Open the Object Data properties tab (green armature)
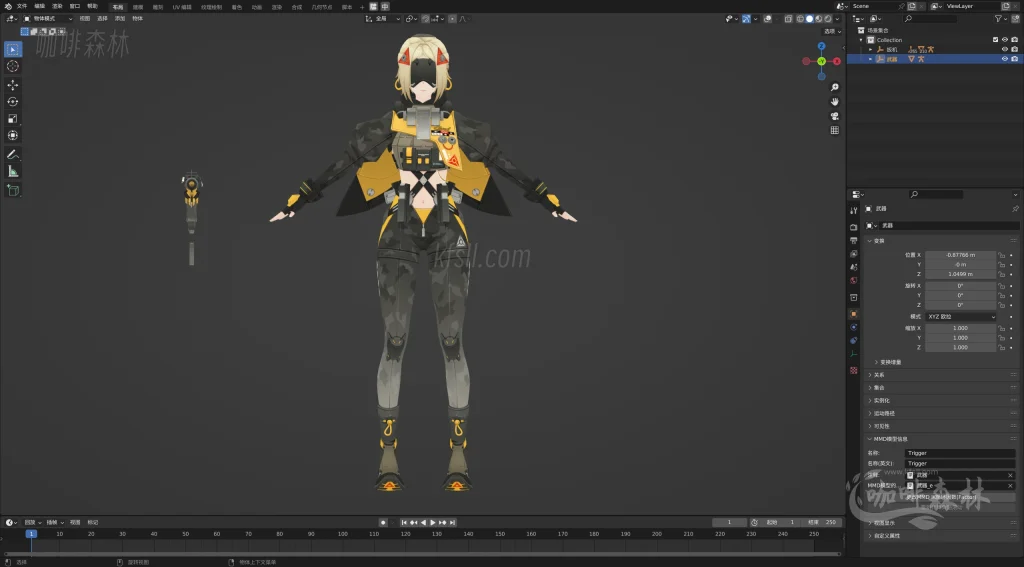The image size is (1024, 567). point(854,354)
